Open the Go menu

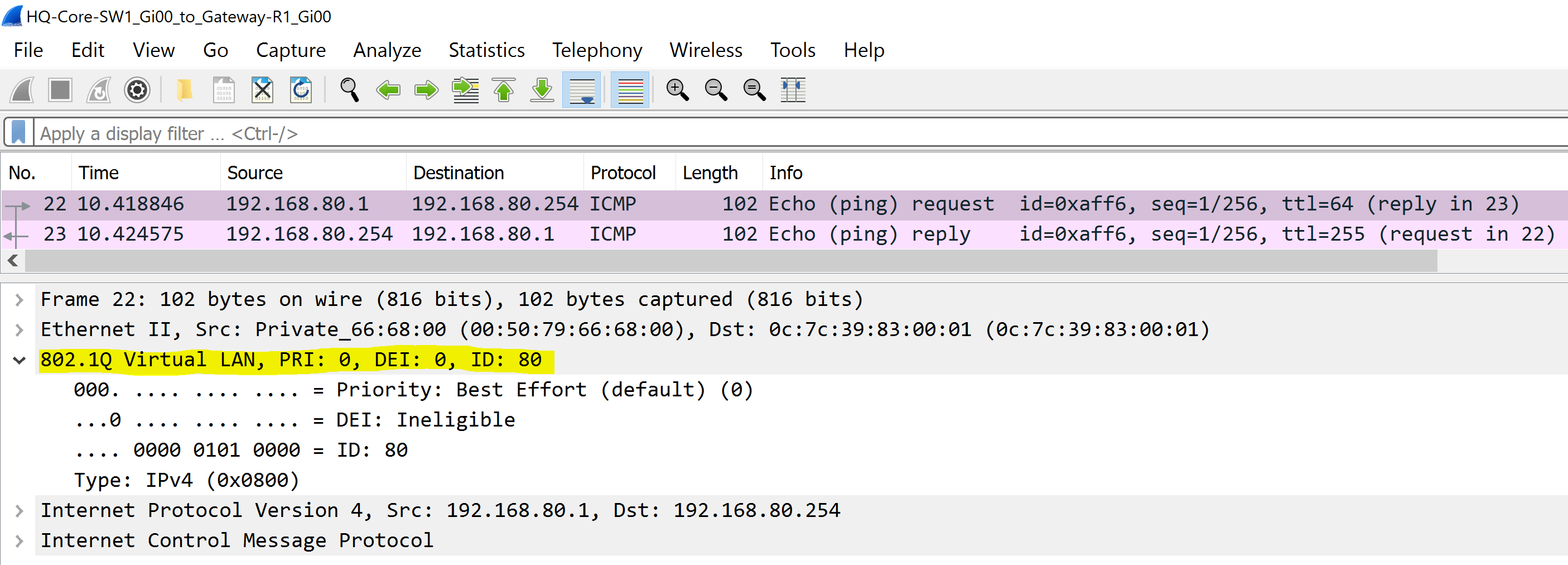click(215, 50)
